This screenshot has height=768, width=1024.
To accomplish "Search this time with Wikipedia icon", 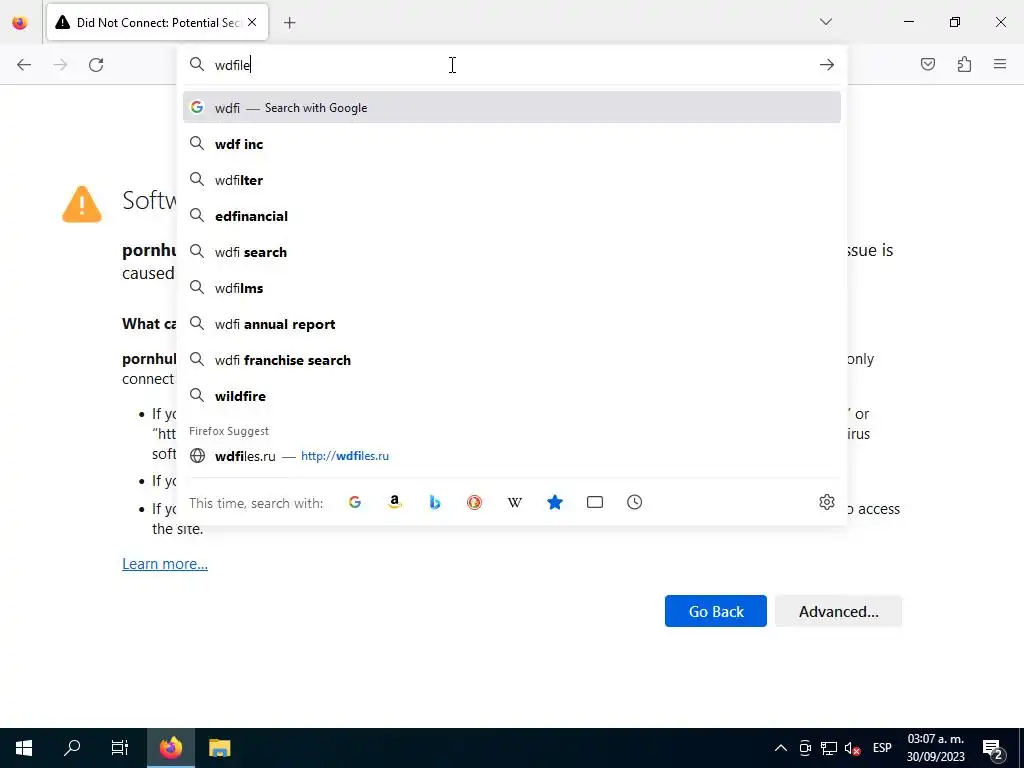I will pyautogui.click(x=515, y=502).
